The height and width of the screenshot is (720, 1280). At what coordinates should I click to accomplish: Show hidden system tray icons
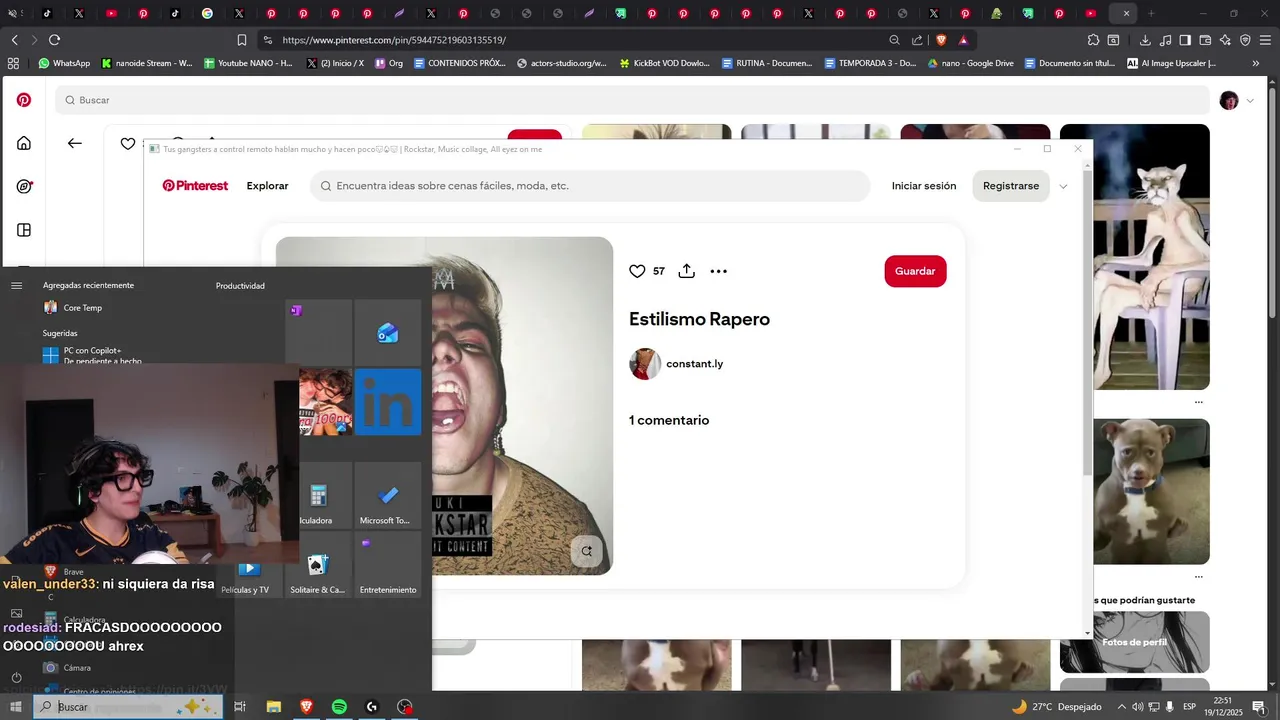coord(1121,707)
